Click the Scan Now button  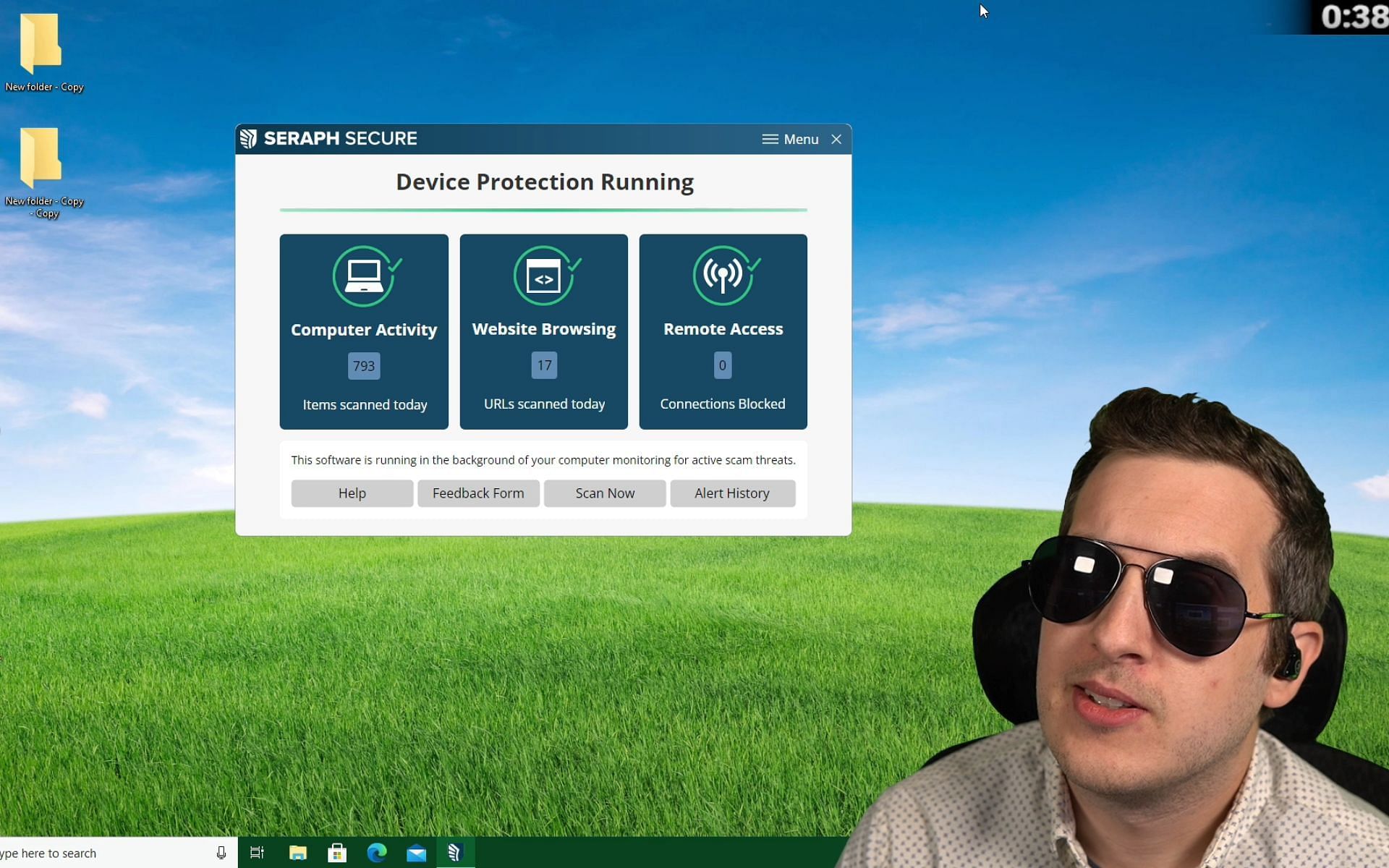tap(605, 493)
